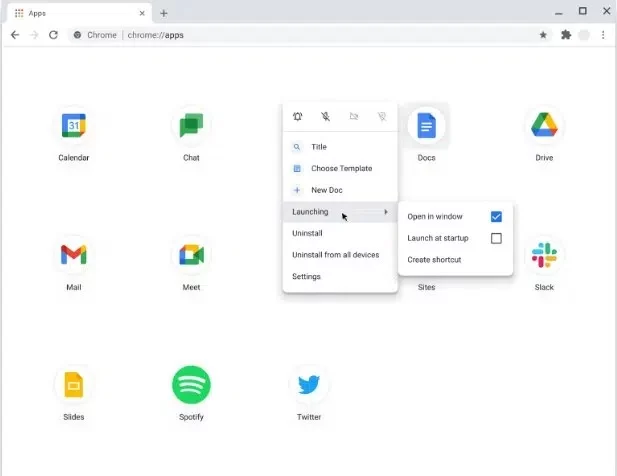Choose Uninstall from all devices
Image resolution: width=617 pixels, height=476 pixels.
tap(335, 255)
